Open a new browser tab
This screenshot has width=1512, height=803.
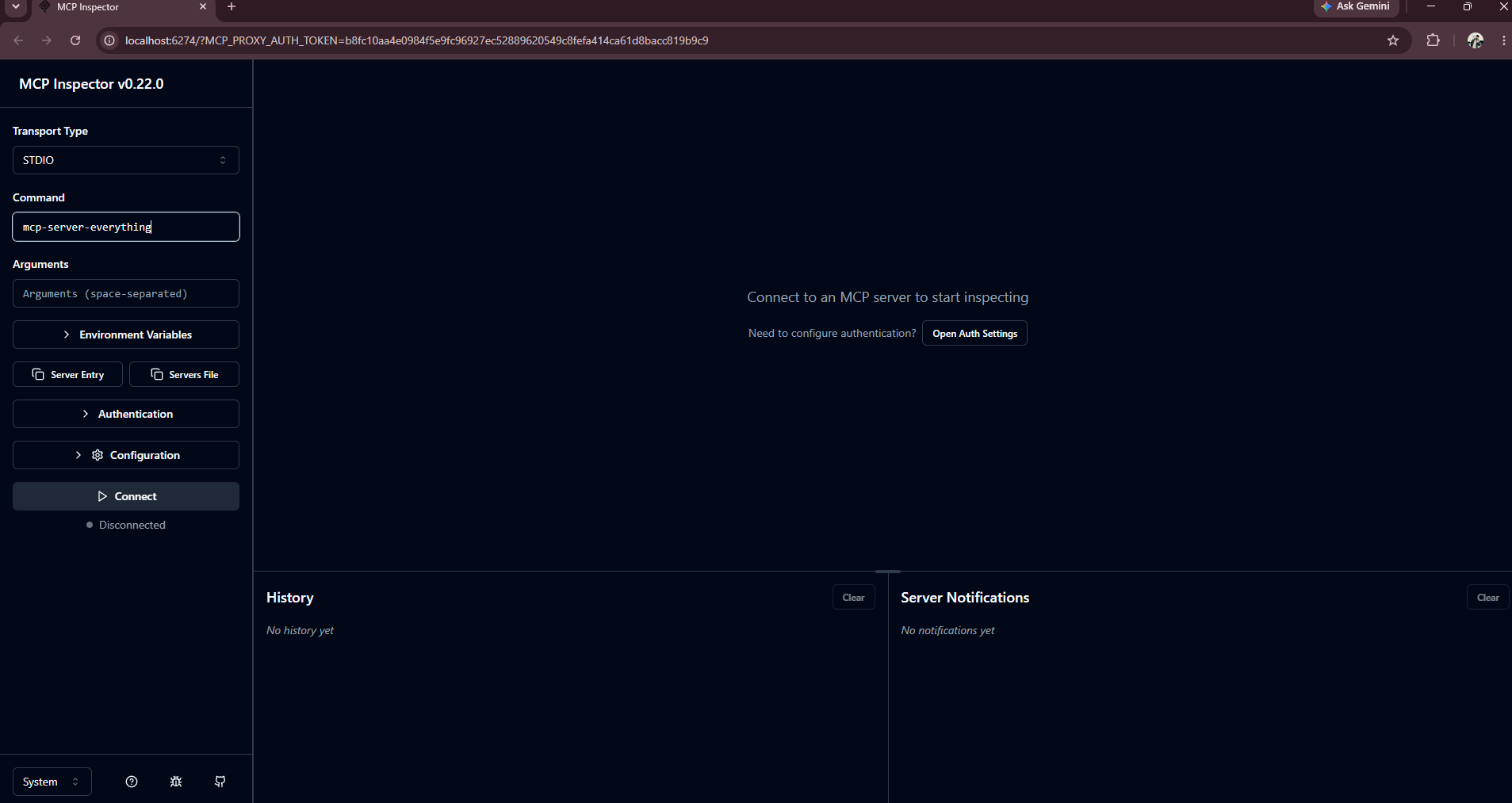232,7
